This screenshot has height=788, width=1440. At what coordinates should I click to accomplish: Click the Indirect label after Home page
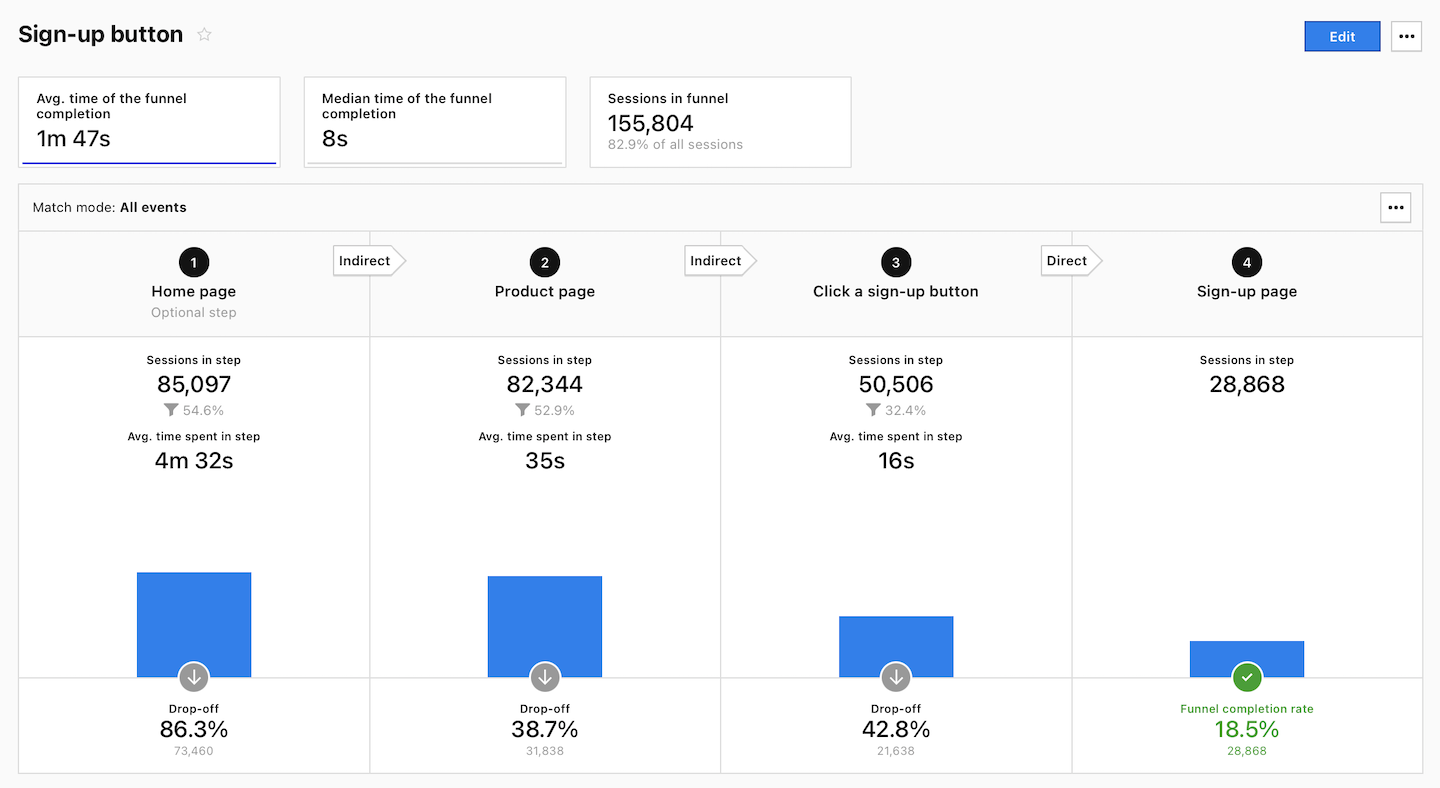[x=366, y=261]
